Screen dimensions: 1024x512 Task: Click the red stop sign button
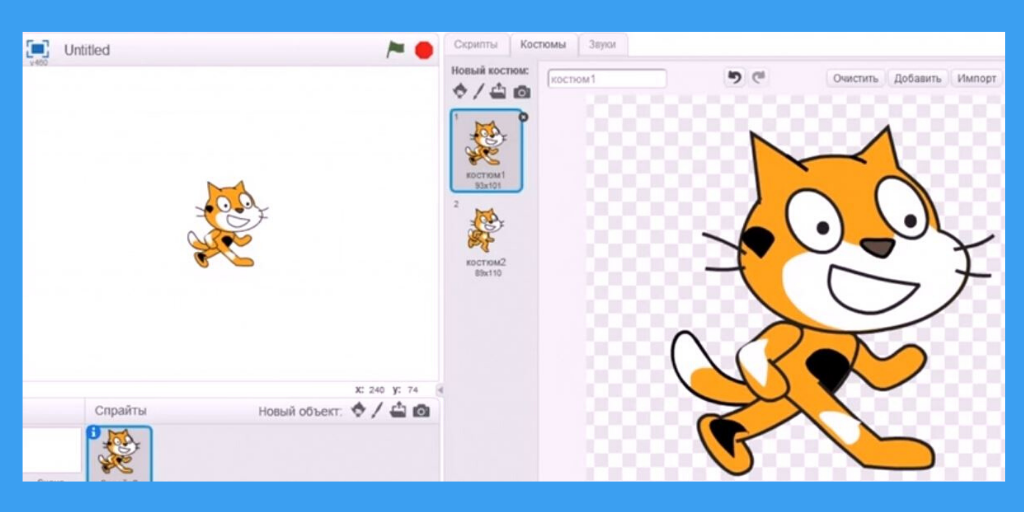(424, 50)
